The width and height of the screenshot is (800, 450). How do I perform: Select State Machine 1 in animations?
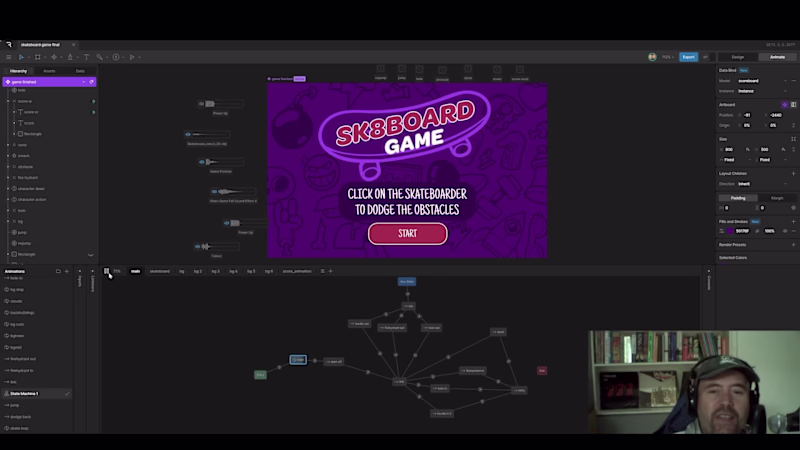(x=36, y=394)
